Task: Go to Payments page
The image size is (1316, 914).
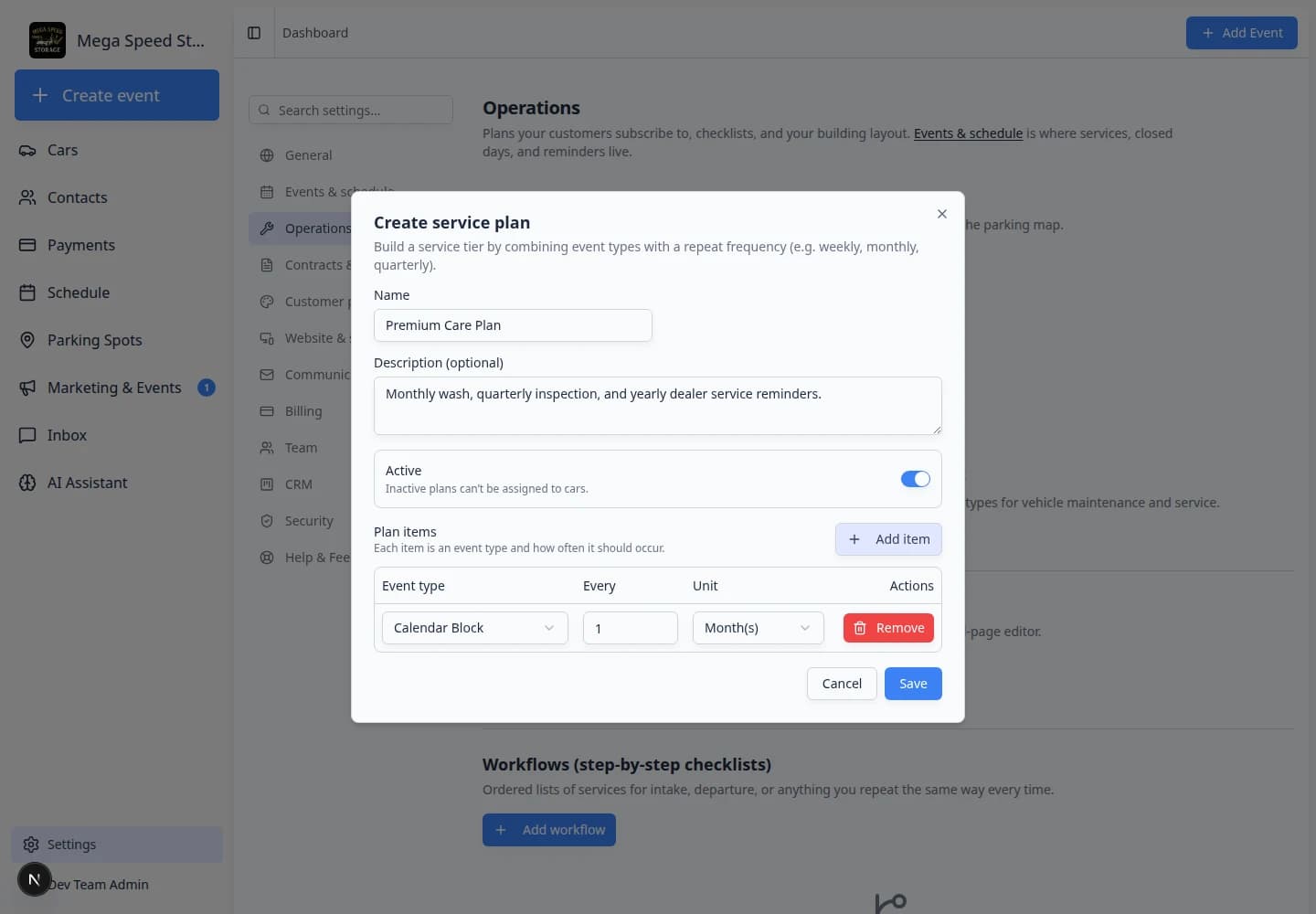Action: click(x=117, y=245)
